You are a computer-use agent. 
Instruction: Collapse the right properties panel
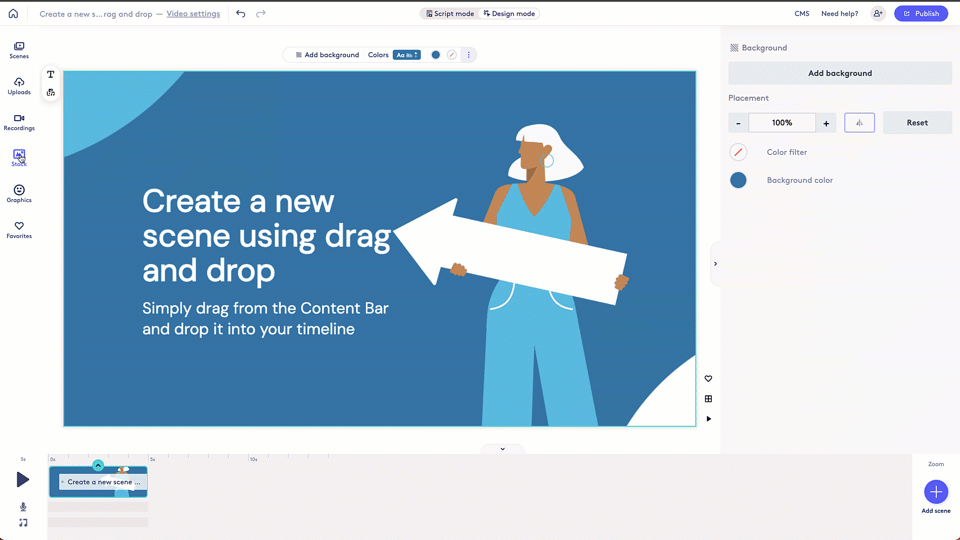[715, 264]
